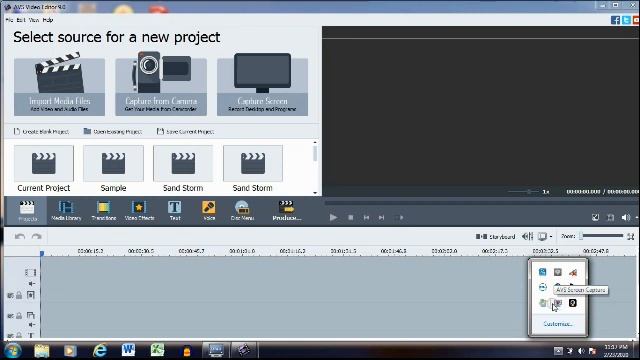Open the Projects panel in toolbar

(x=27, y=211)
